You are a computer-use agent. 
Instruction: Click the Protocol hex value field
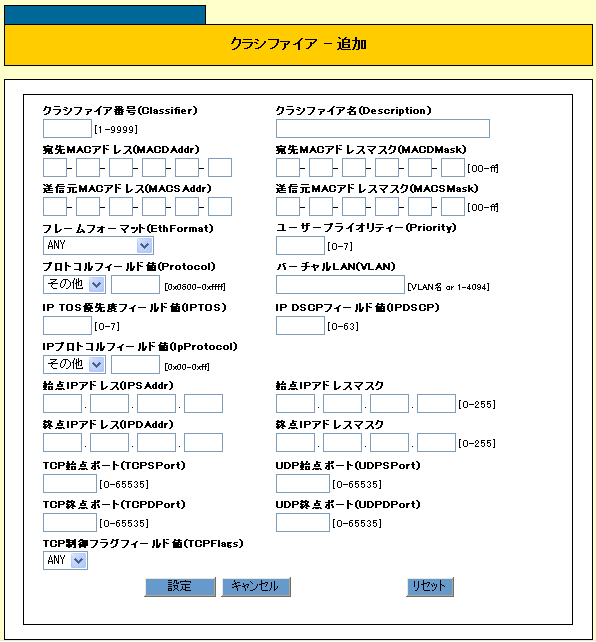(x=135, y=284)
